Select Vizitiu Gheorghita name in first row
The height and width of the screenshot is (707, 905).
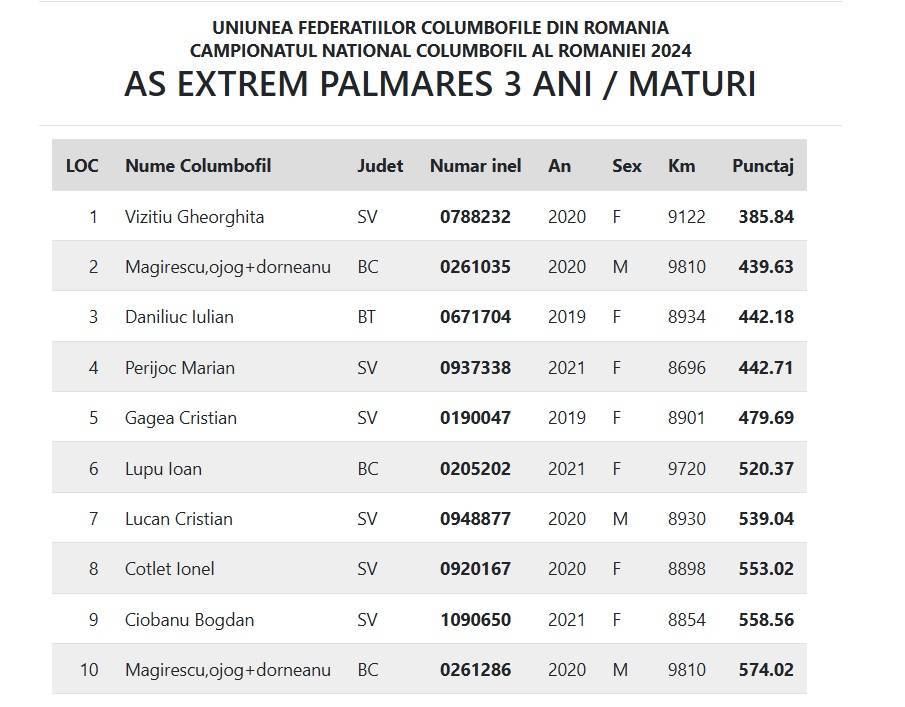pos(194,217)
